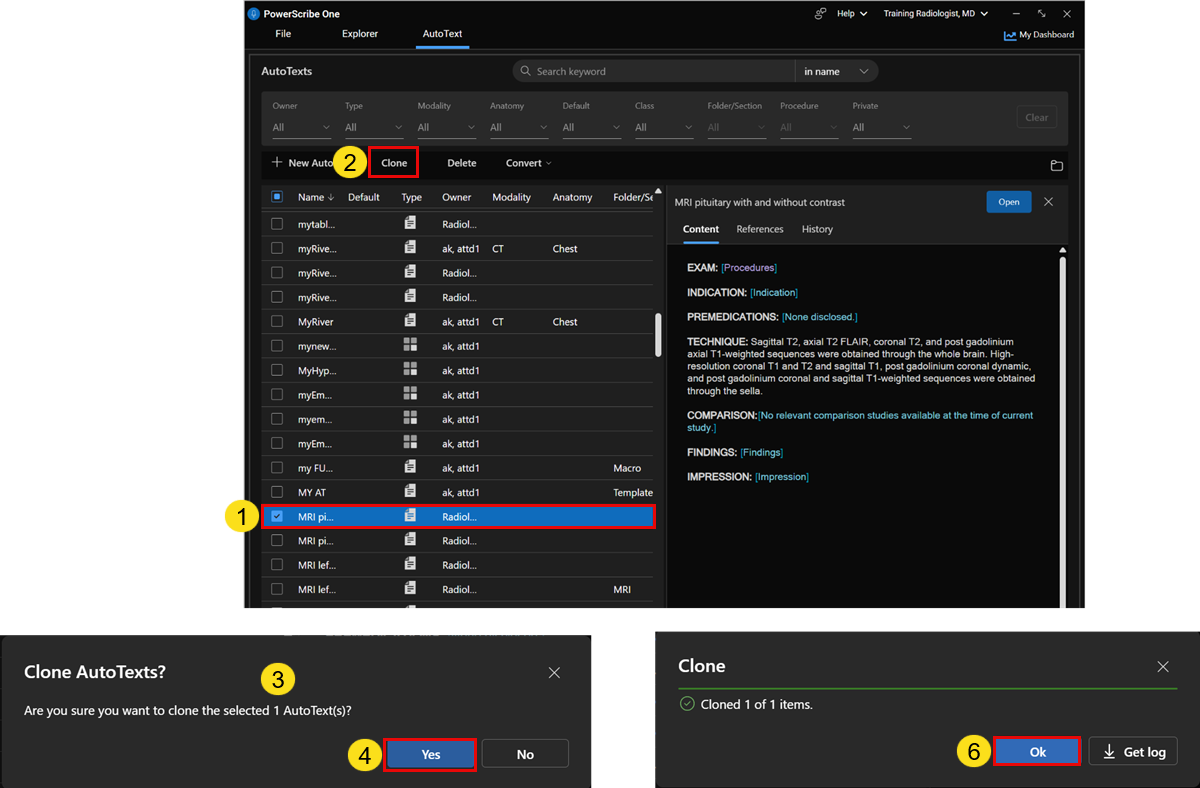Click the plus icon of New AutoText
This screenshot has width=1200, height=788.
point(277,162)
